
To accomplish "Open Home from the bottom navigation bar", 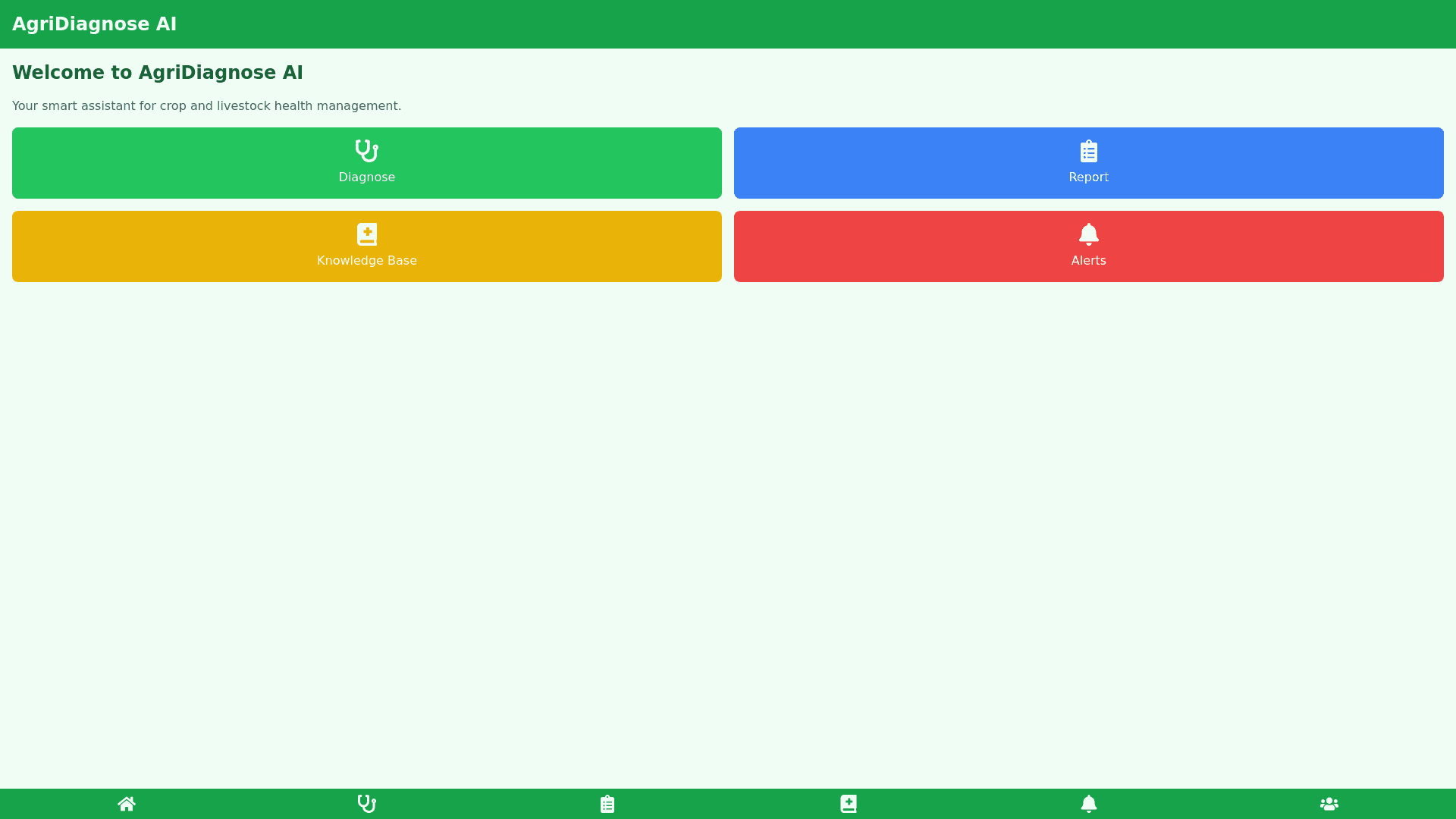I will [x=127, y=804].
